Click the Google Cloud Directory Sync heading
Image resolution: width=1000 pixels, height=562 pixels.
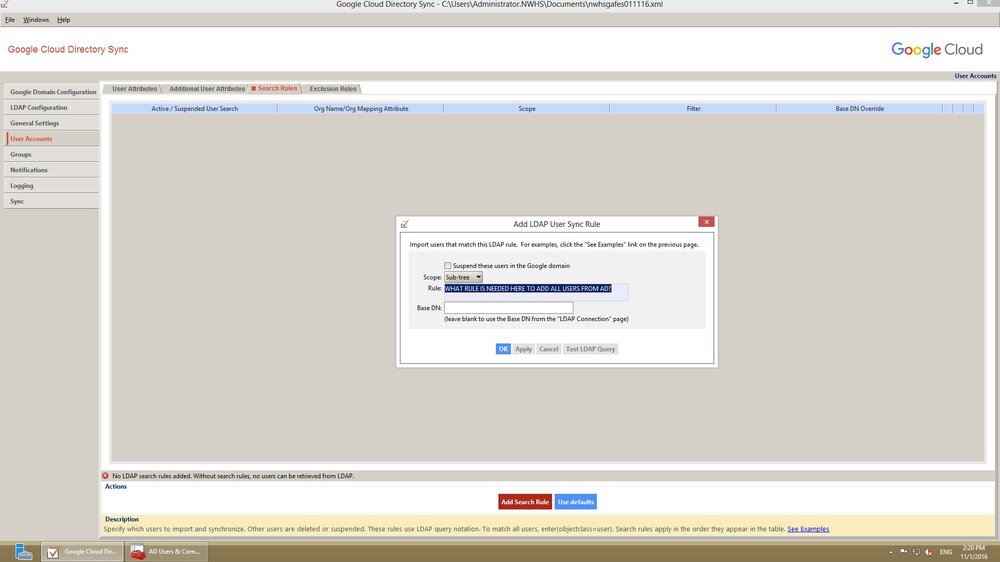[x=68, y=49]
